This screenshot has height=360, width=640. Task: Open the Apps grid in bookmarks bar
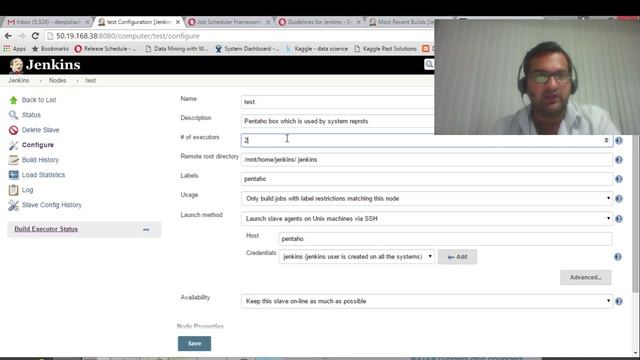[14, 49]
